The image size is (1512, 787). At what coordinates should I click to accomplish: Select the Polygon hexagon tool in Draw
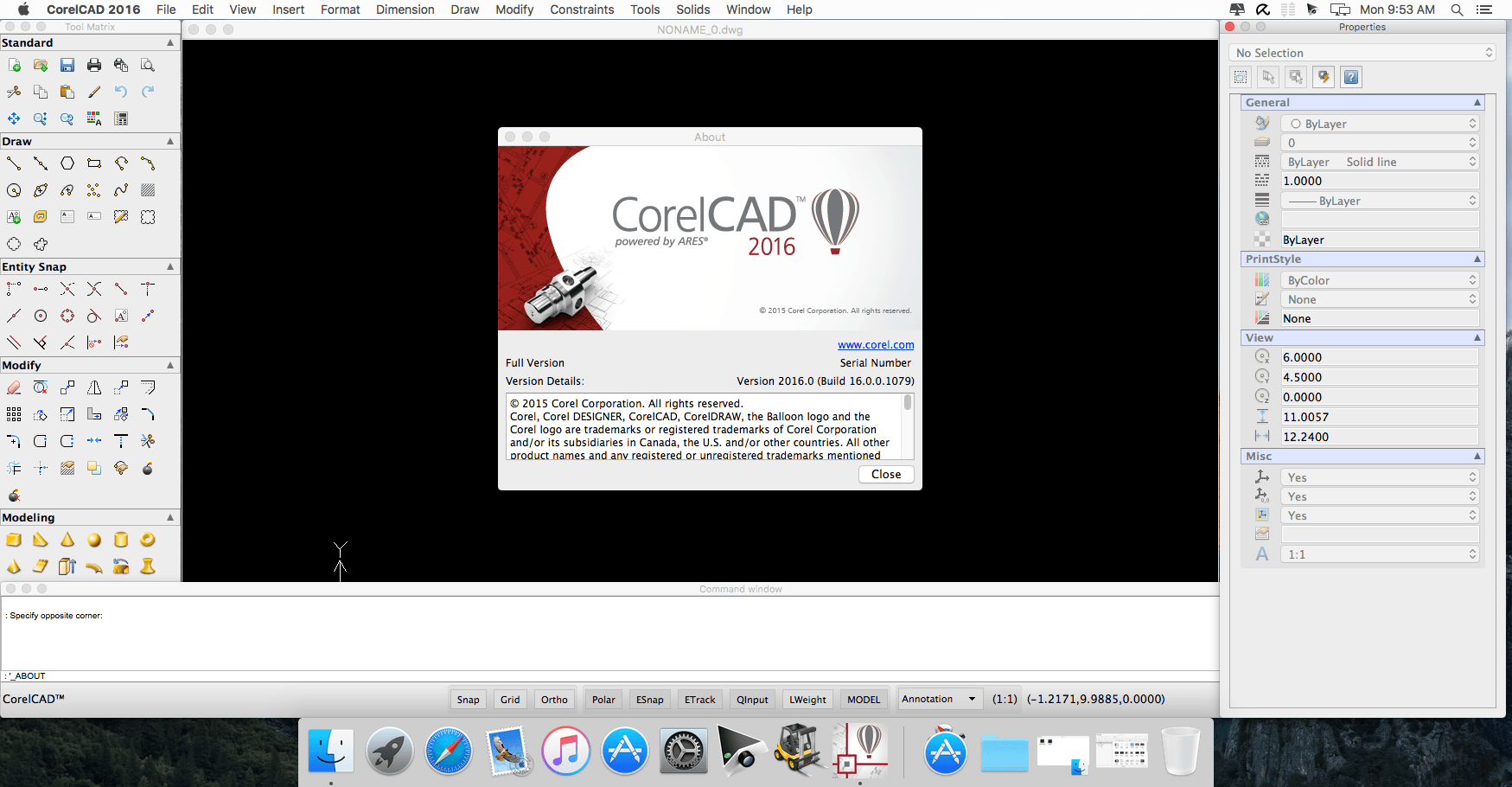pos(67,163)
